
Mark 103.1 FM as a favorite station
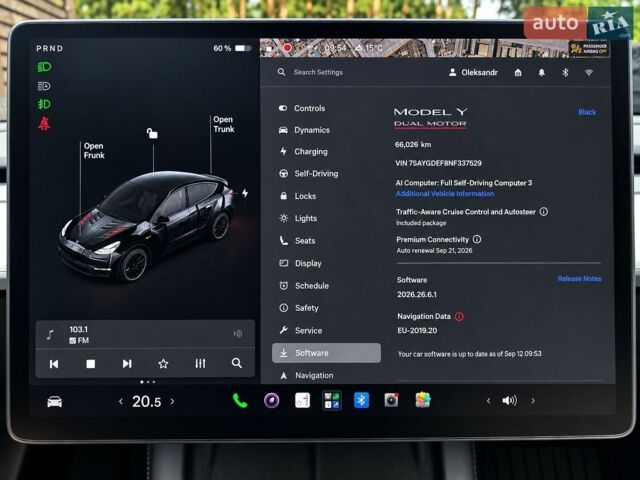click(163, 363)
